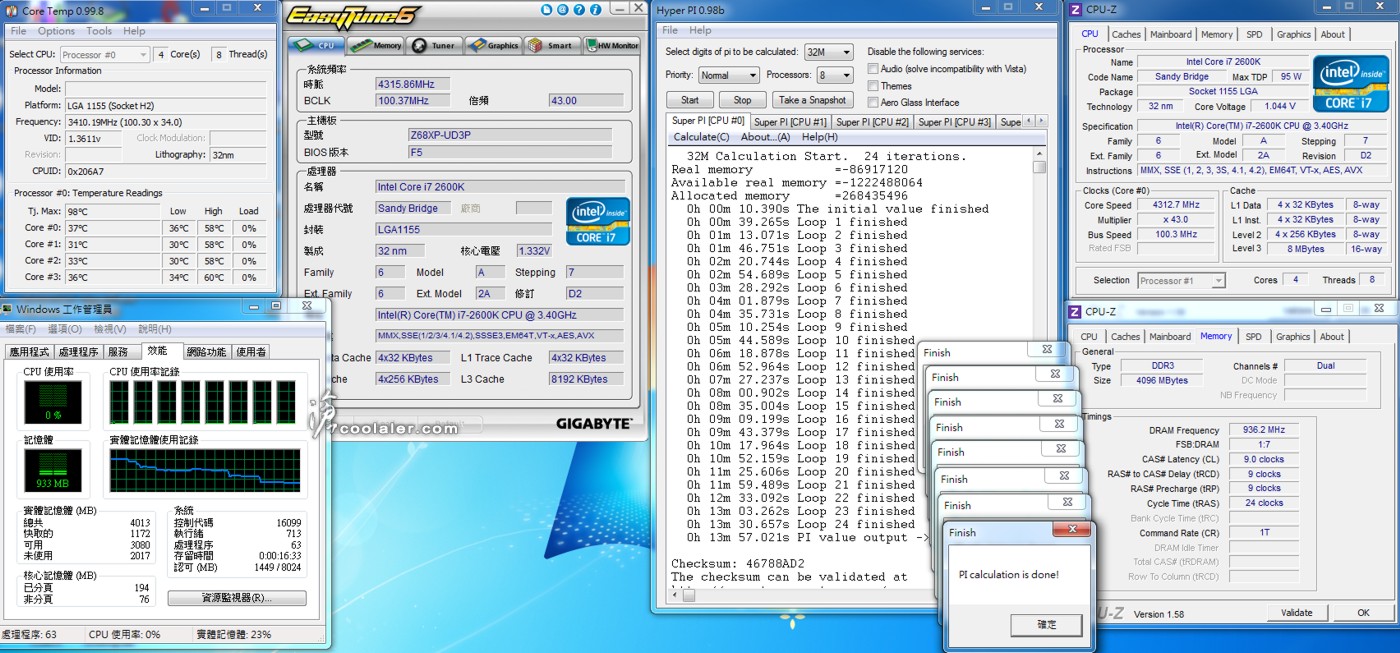Click the Stop button in Hyper PI
This screenshot has height=653, width=1400.
(742, 100)
